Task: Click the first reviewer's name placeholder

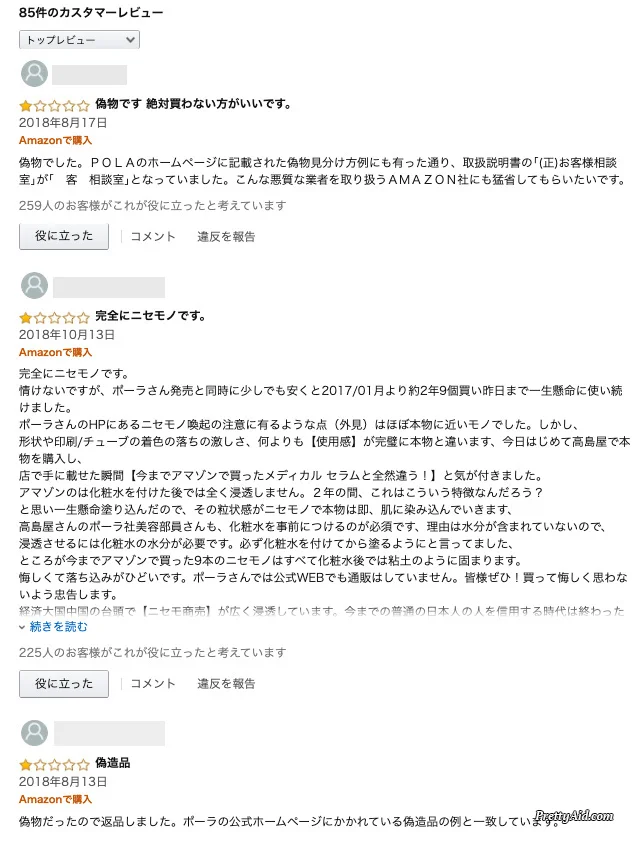Action: click(x=89, y=75)
